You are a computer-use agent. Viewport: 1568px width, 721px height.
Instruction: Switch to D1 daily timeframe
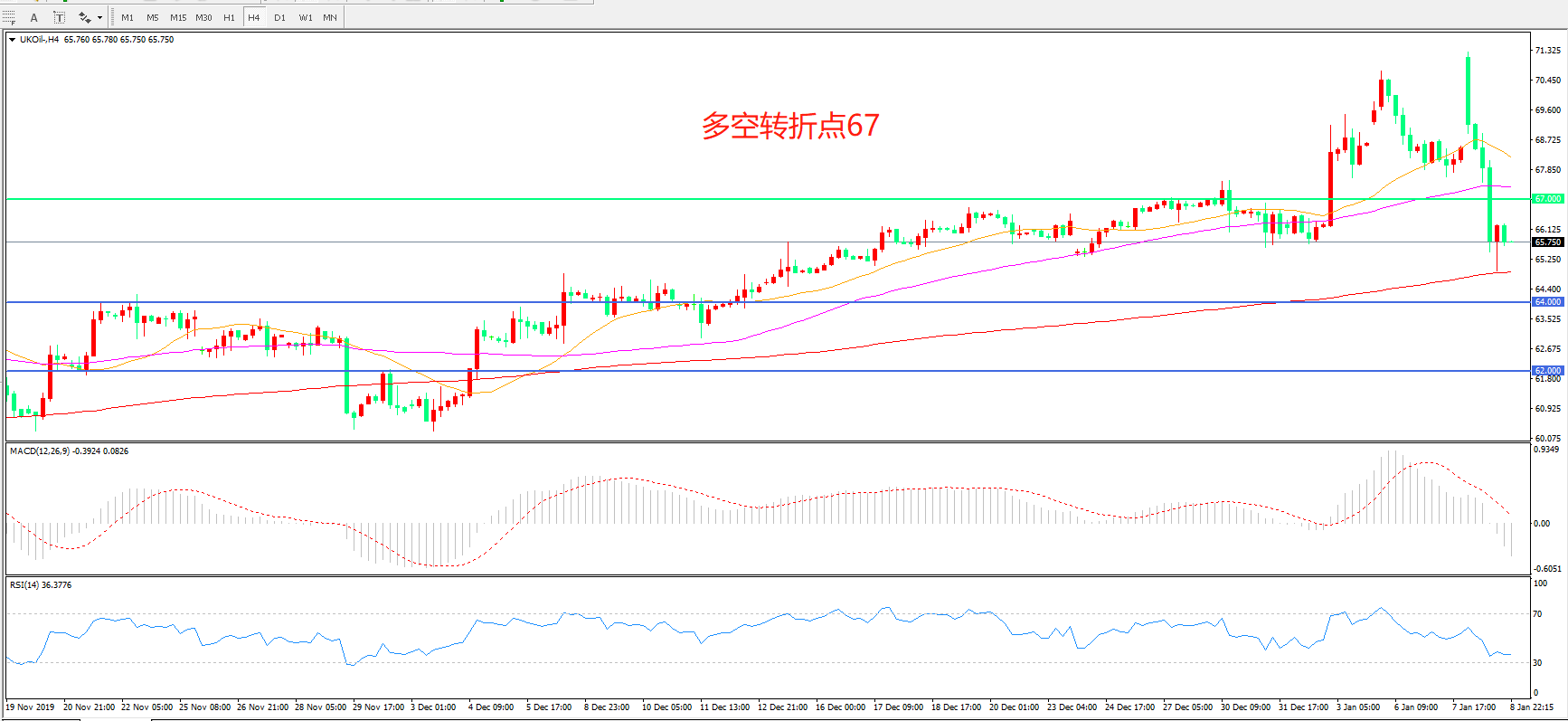click(x=279, y=17)
